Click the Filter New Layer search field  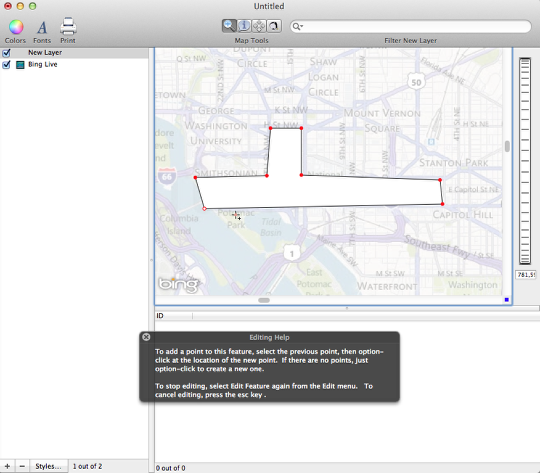click(x=411, y=27)
